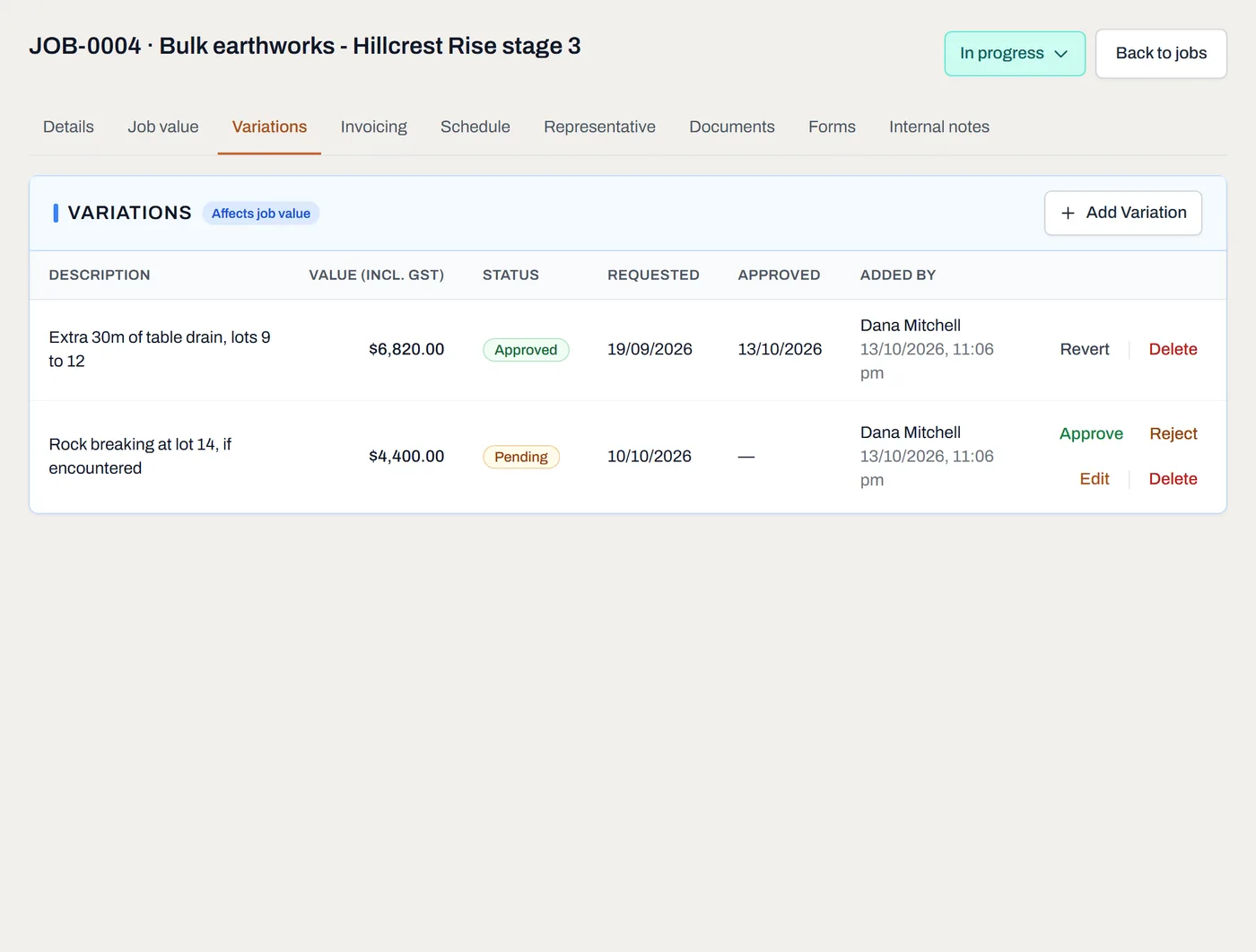Click the JOB-0004 Bulk earthworks page title
The width and height of the screenshot is (1256, 952).
(x=305, y=46)
